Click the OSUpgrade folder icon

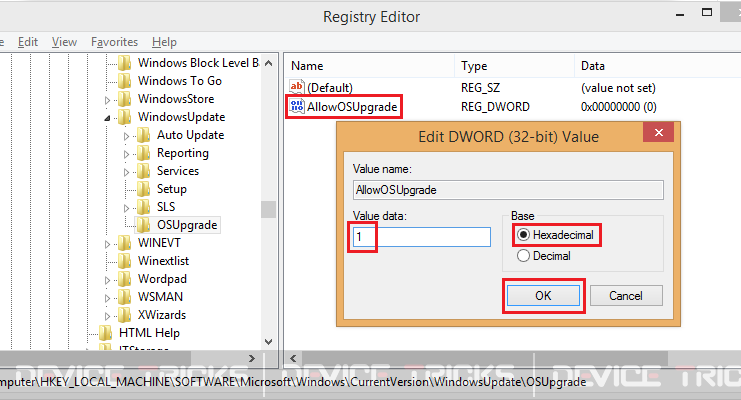pyautogui.click(x=143, y=225)
